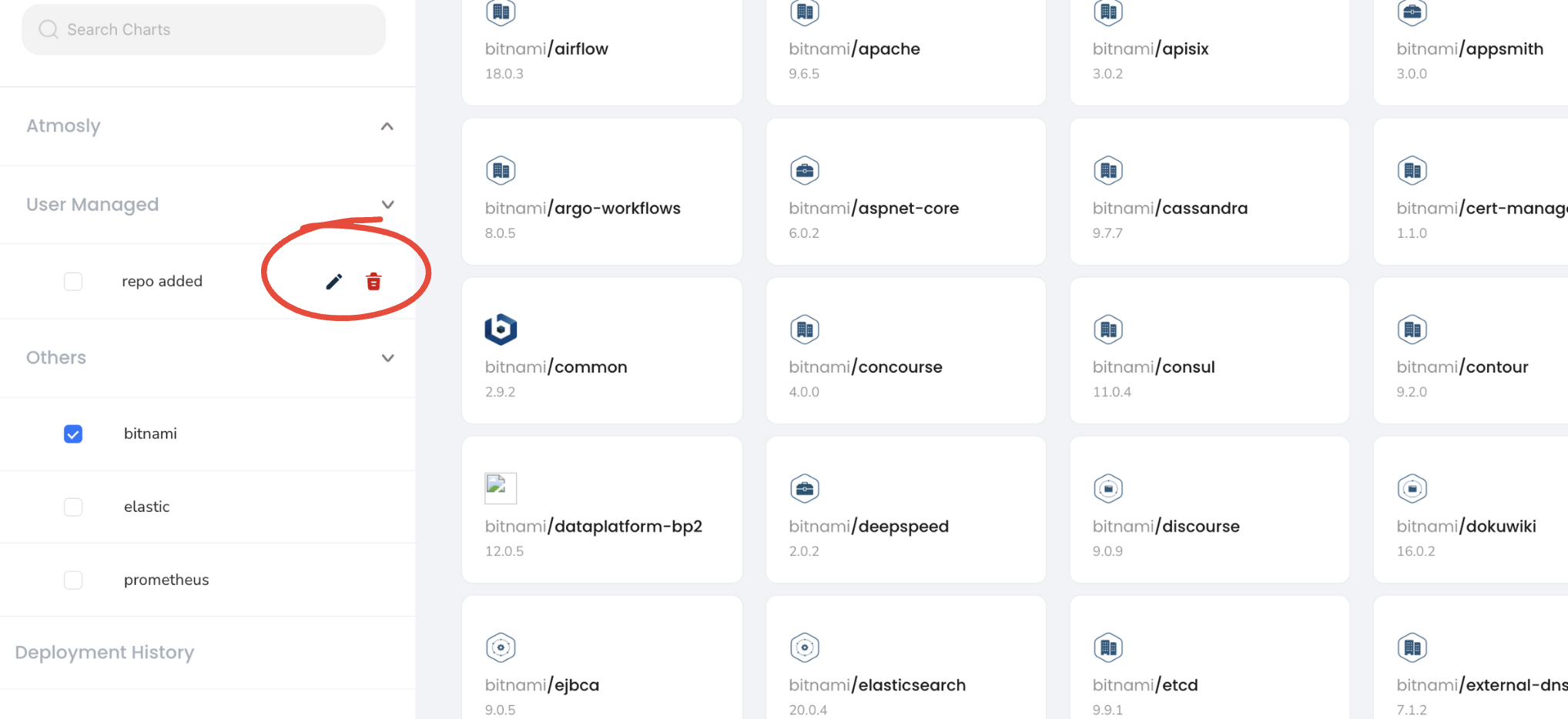The image size is (1568, 719).
Task: Delete repo added with the trash icon
Action: coord(374,282)
